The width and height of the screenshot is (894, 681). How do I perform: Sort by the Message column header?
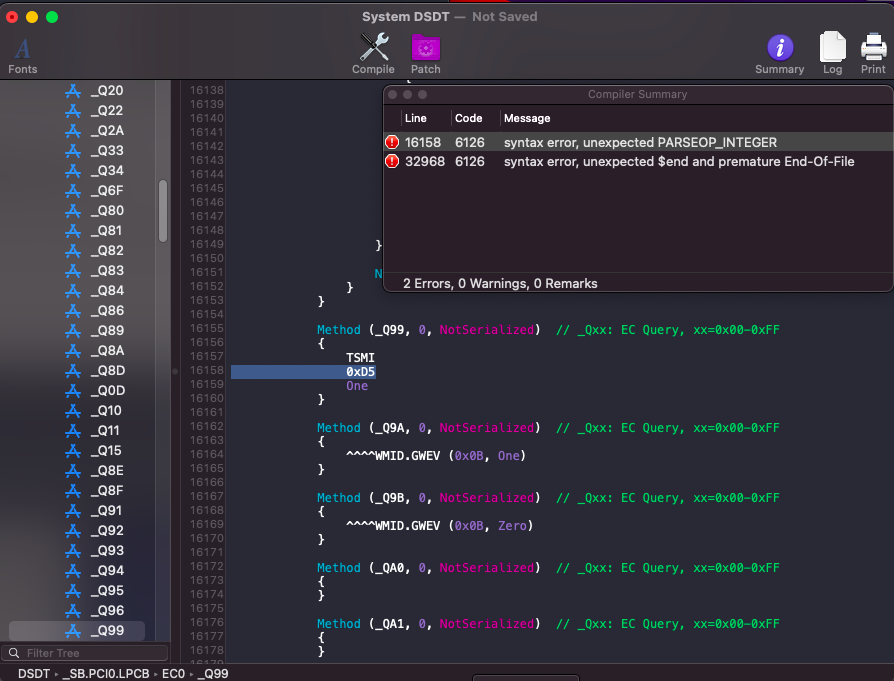[x=527, y=118]
